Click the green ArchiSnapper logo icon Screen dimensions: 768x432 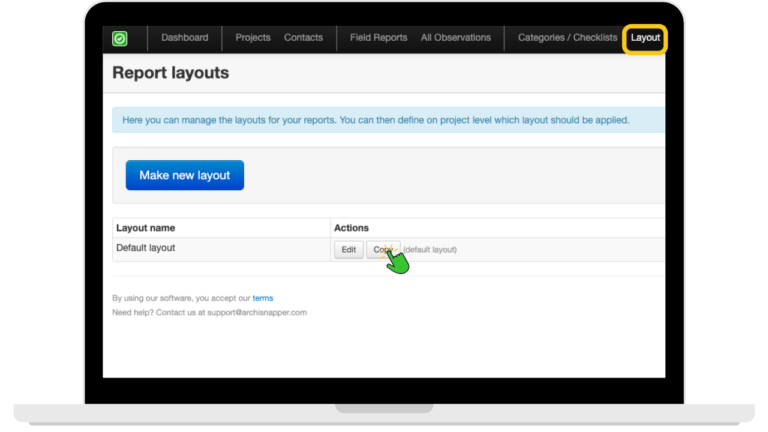120,38
